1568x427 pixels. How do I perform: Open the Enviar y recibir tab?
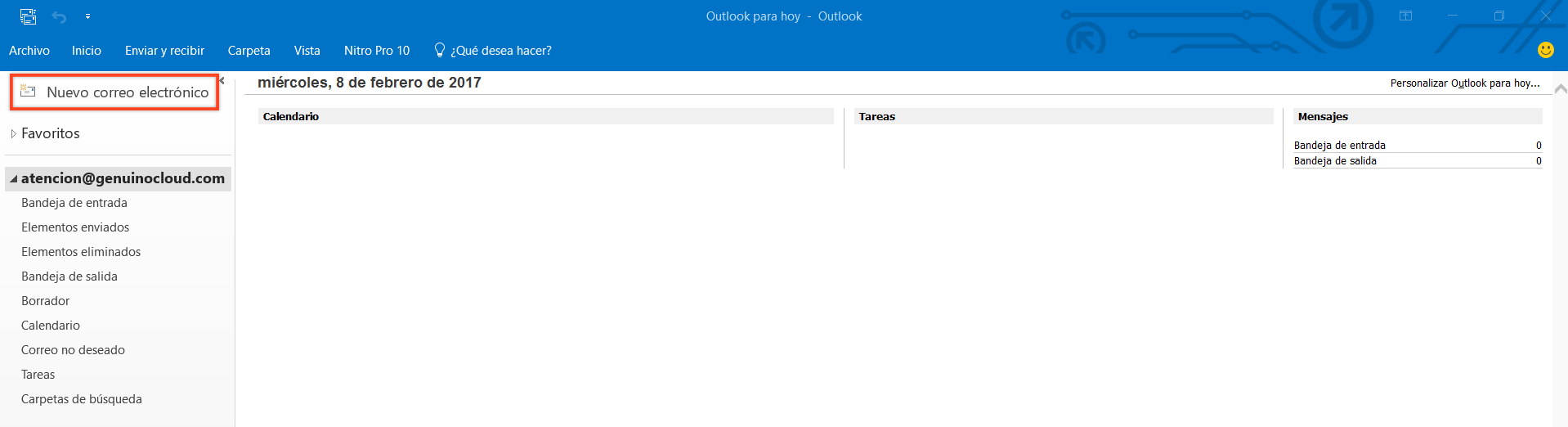pos(164,51)
